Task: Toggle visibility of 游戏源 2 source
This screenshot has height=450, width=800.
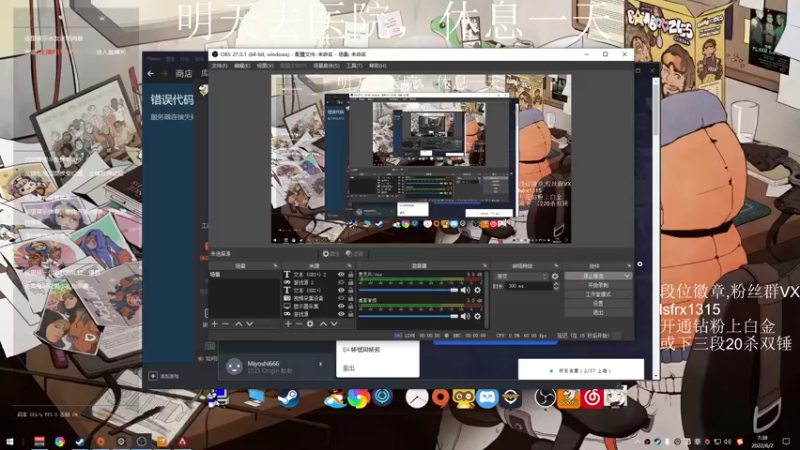Action: (x=341, y=282)
